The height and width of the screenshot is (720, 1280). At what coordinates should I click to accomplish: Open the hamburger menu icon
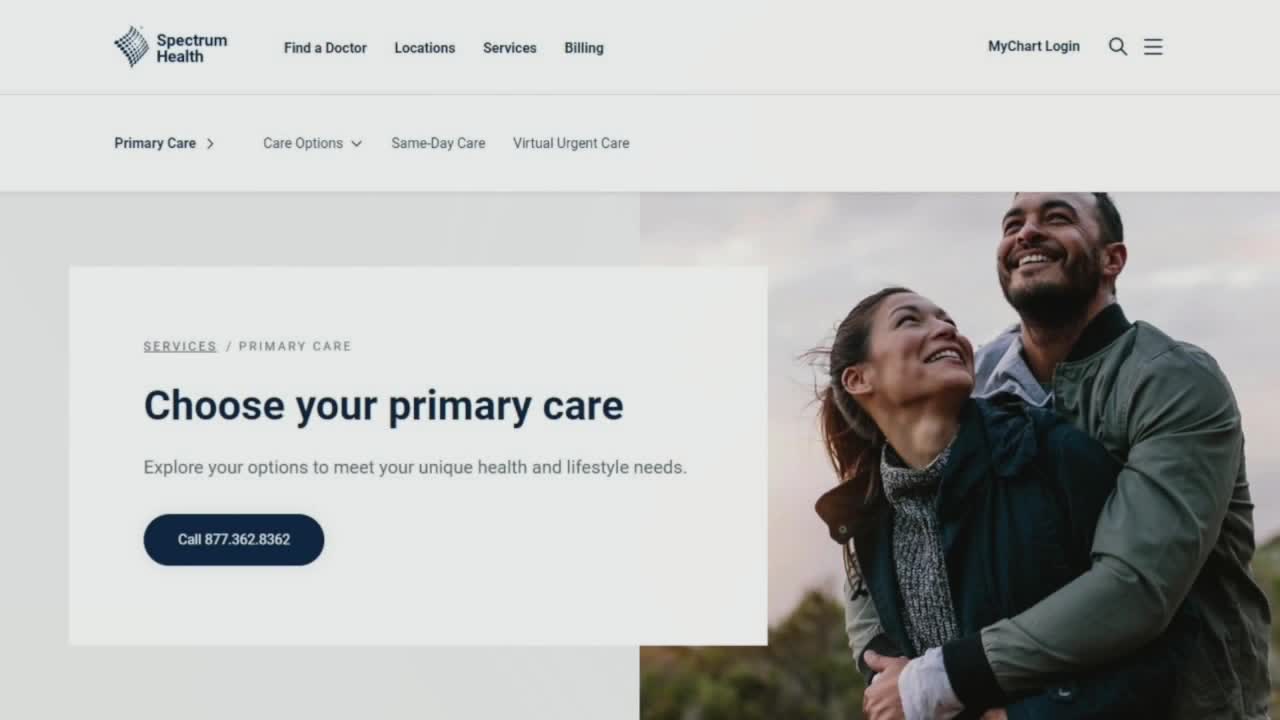coord(1153,47)
